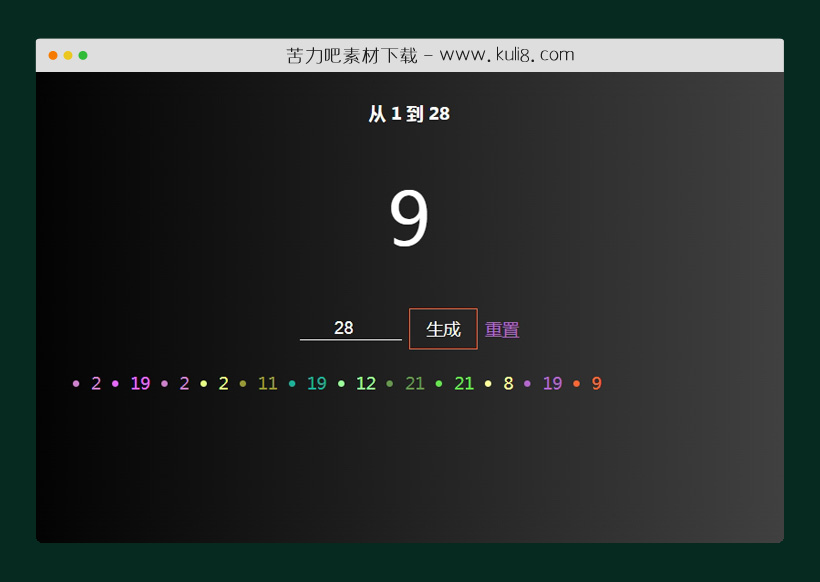Viewport: 820px width, 582px height.
Task: Click the white dot before number 8
Action: pos(487,383)
